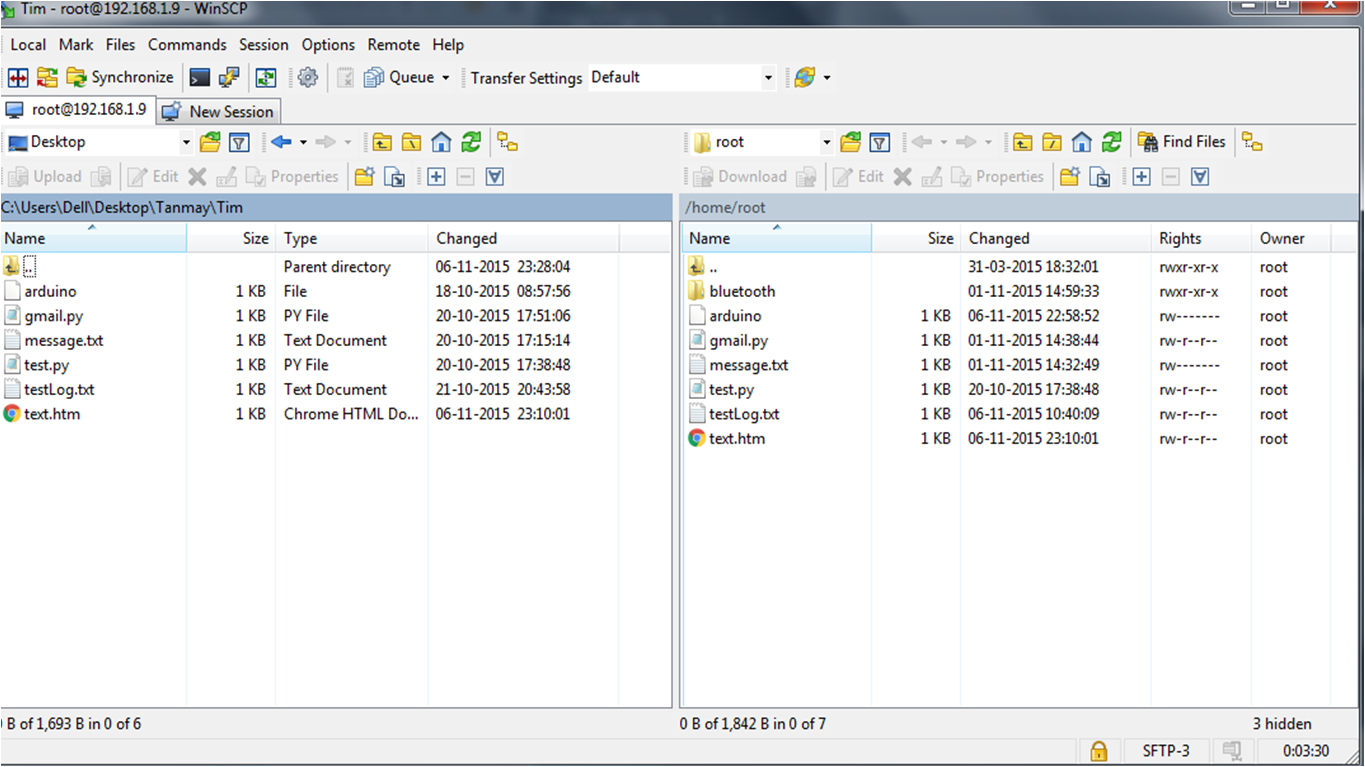This screenshot has width=1365, height=767.
Task: Click remote Open Directory folder icon
Action: (850, 142)
